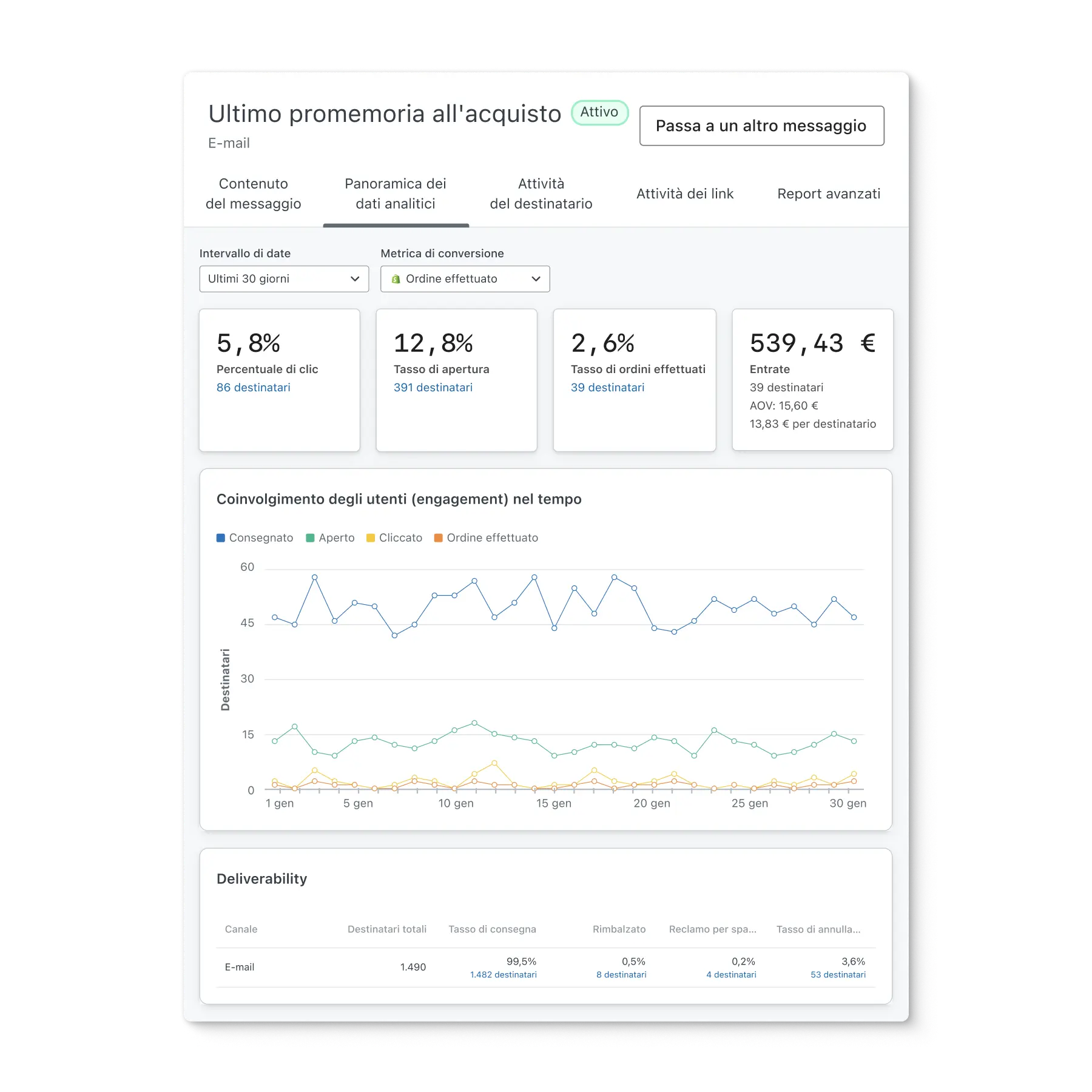Click the Reclamo per spa... column header
Viewport: 1092px width, 1092px height.
click(712, 929)
